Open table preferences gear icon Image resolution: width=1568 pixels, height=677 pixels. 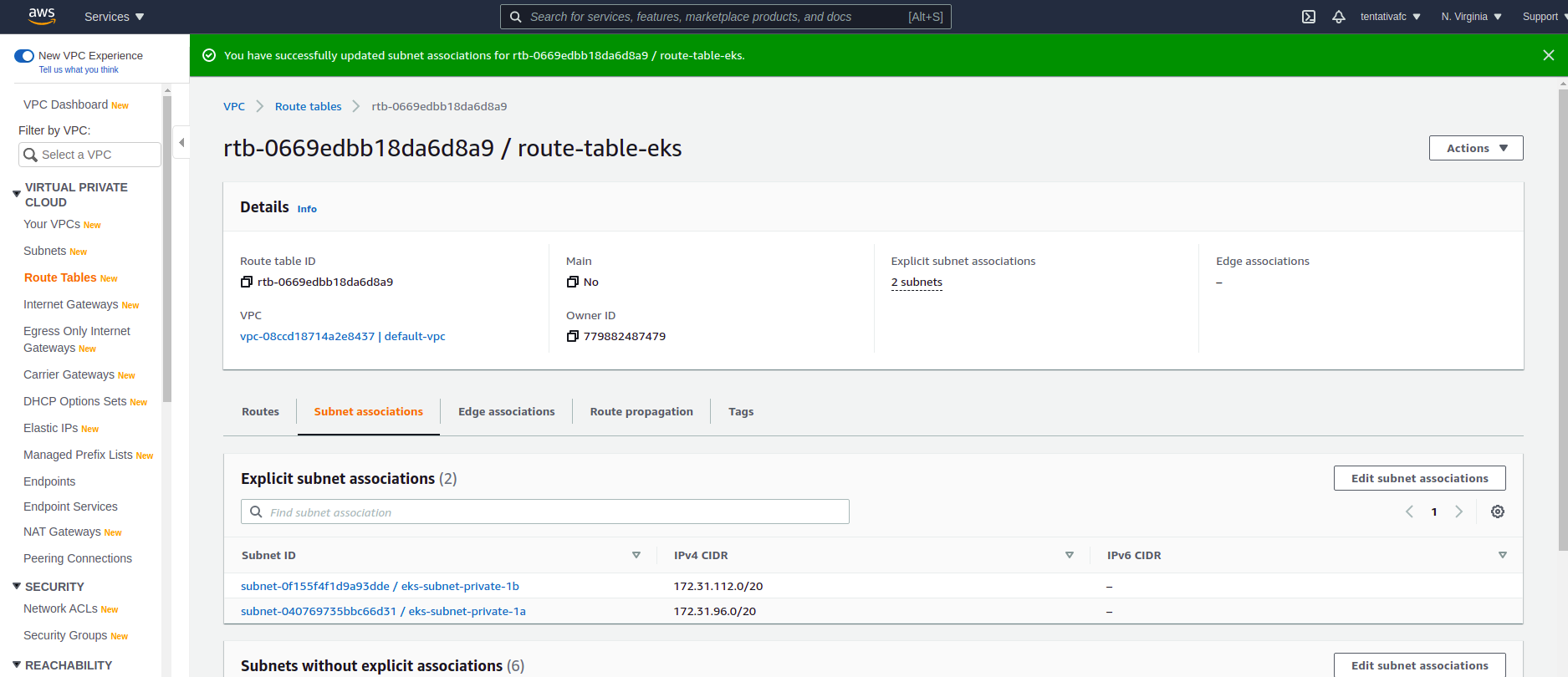(1498, 512)
